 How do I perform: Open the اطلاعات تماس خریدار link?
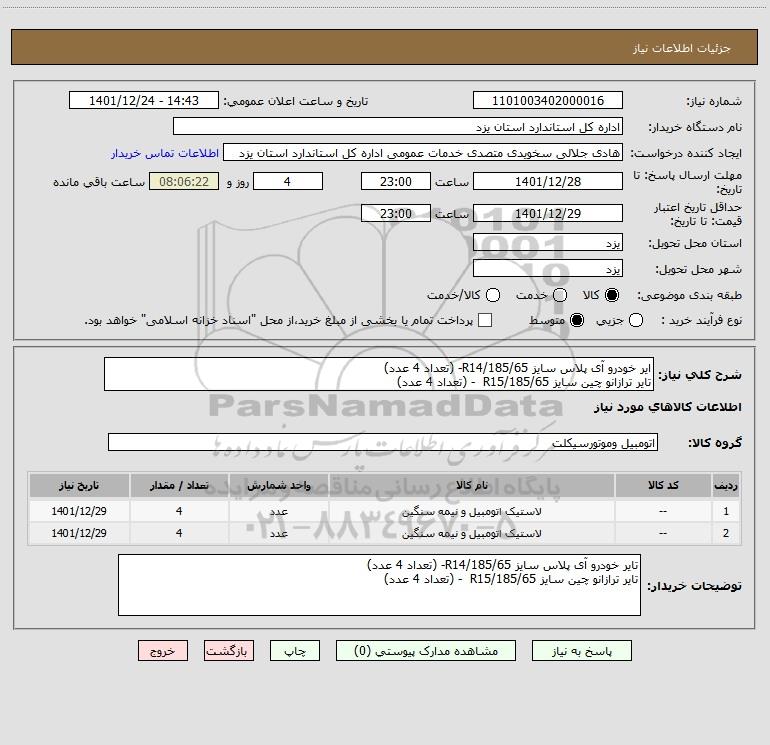[x=165, y=153]
